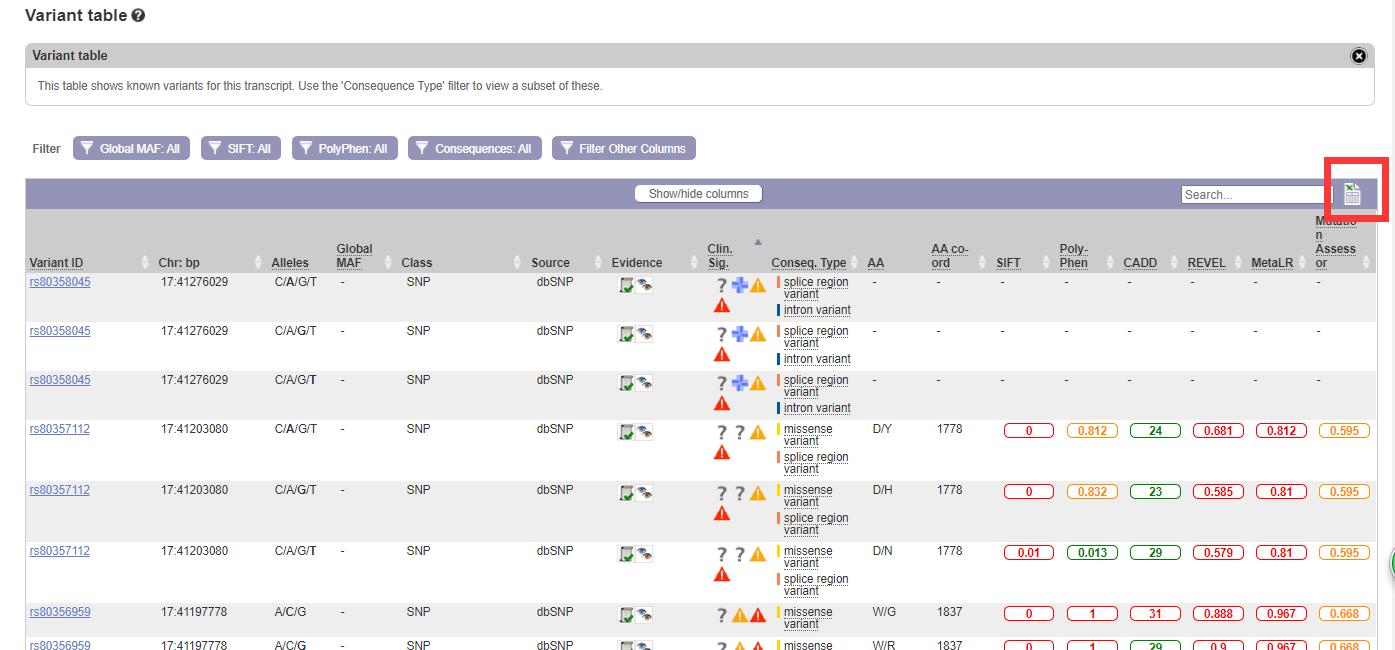
Task: Click REVEL score 0.585 in D/H row
Action: point(1218,492)
